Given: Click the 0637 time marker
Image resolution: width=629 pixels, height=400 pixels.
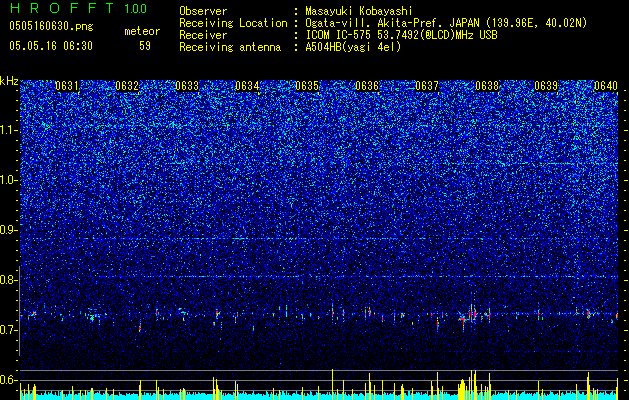Looking at the screenshot, I should [x=427, y=86].
